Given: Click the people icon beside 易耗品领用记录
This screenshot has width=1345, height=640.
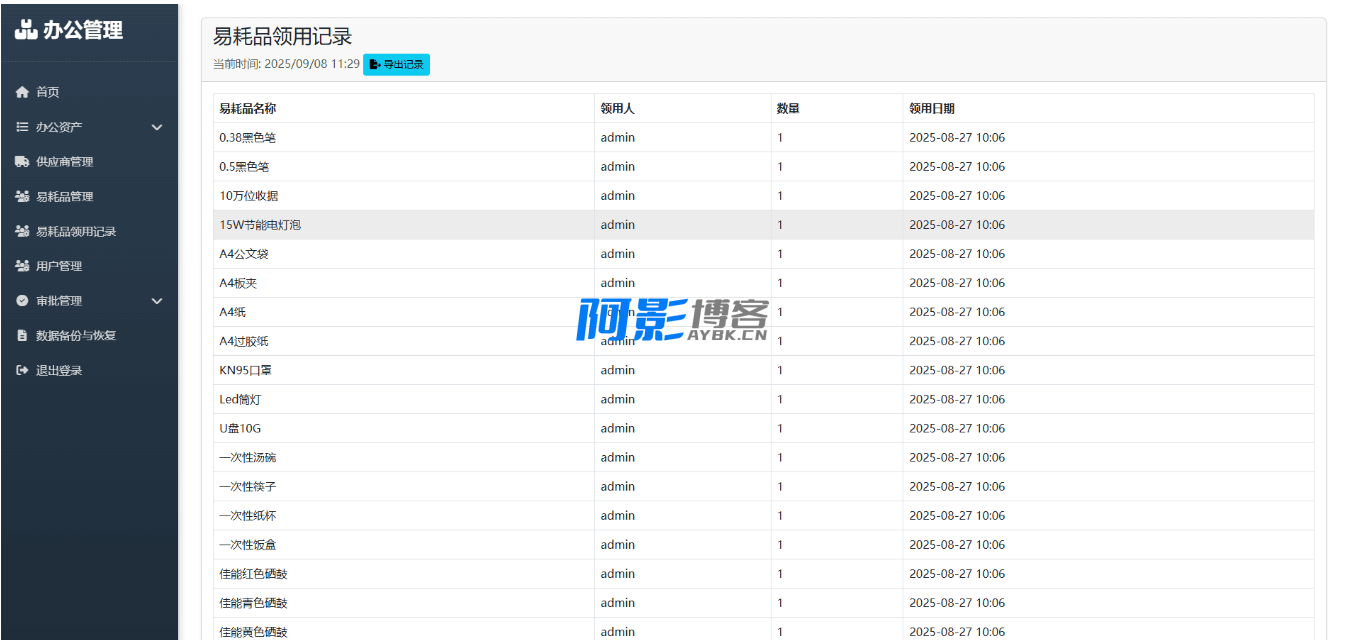Looking at the screenshot, I should 22,232.
